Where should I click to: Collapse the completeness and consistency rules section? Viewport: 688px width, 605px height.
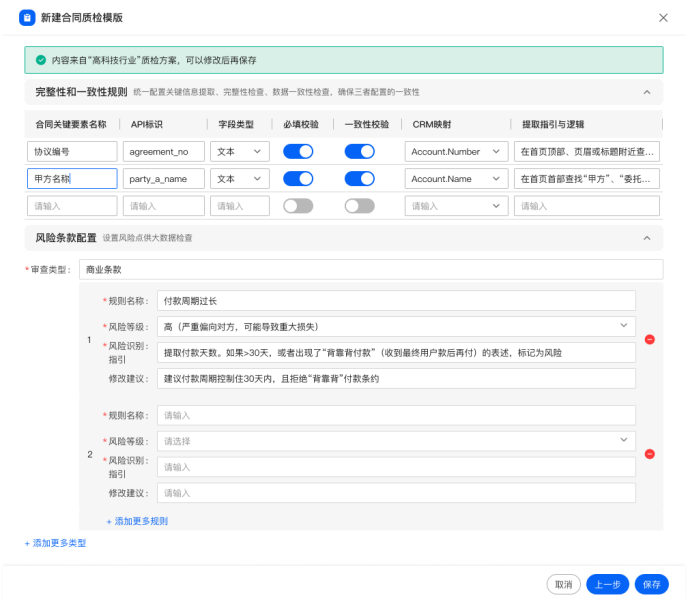point(647,92)
